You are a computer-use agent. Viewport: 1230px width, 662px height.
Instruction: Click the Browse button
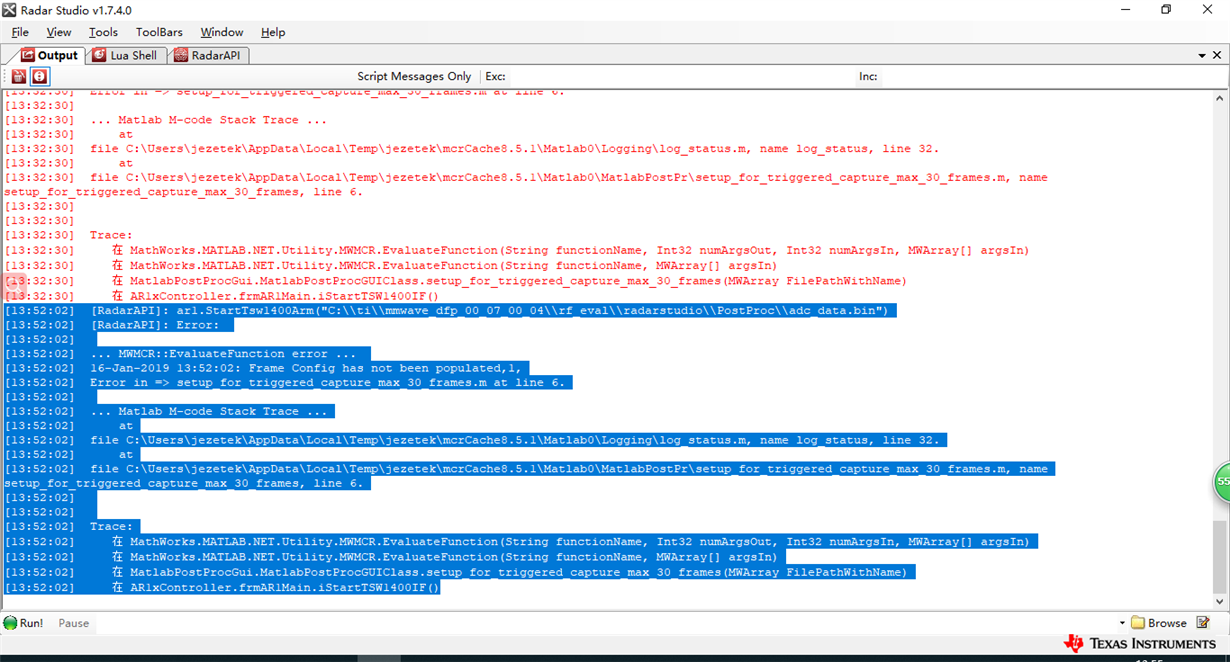(x=1159, y=623)
